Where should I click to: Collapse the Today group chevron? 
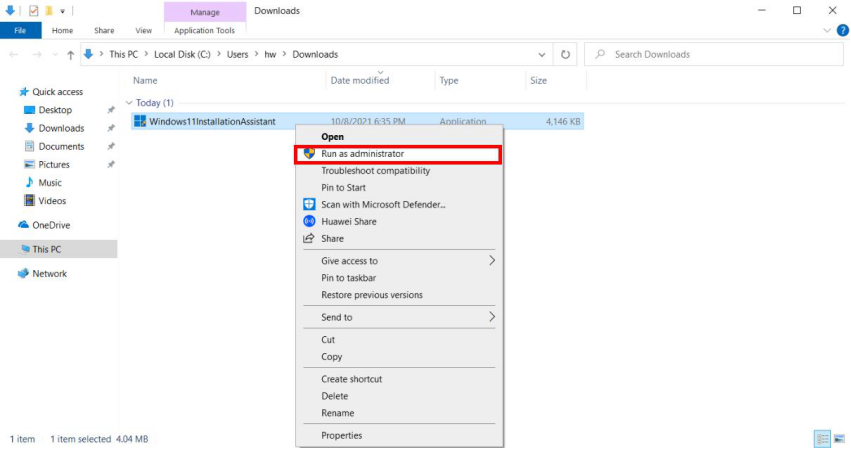pyautogui.click(x=129, y=103)
